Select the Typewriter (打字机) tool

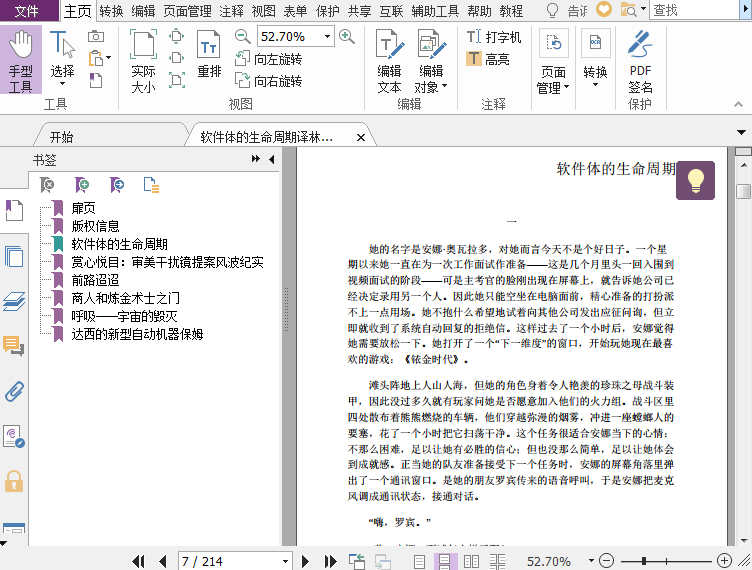click(494, 37)
